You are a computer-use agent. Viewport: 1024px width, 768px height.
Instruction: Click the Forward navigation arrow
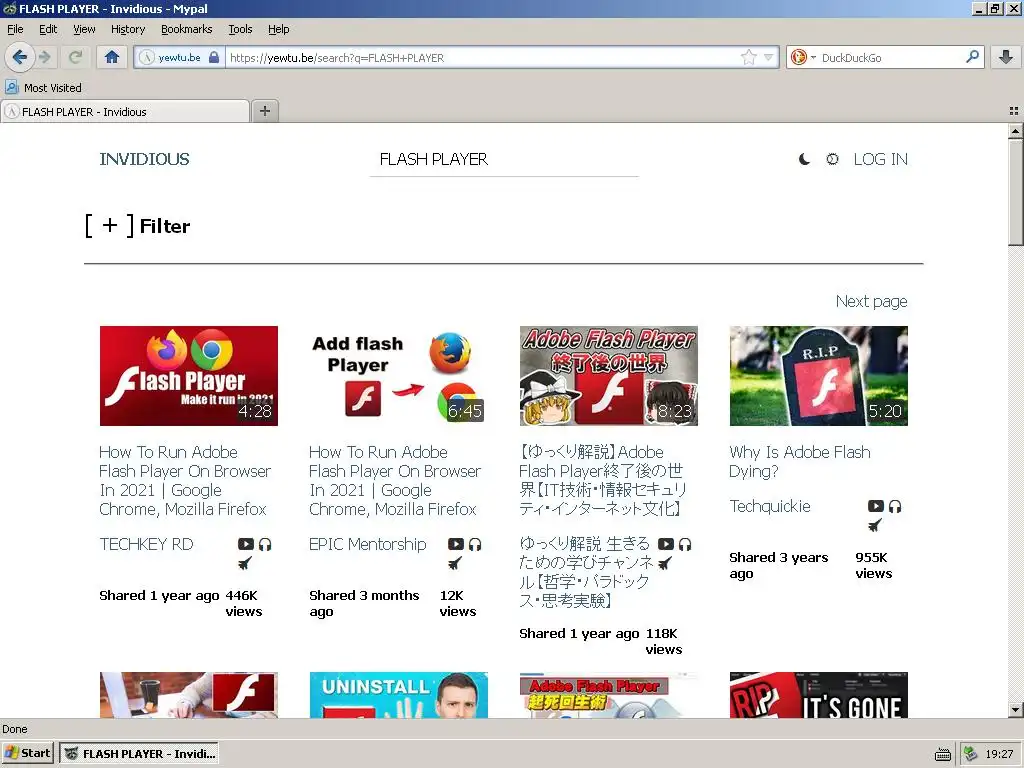click(44, 57)
